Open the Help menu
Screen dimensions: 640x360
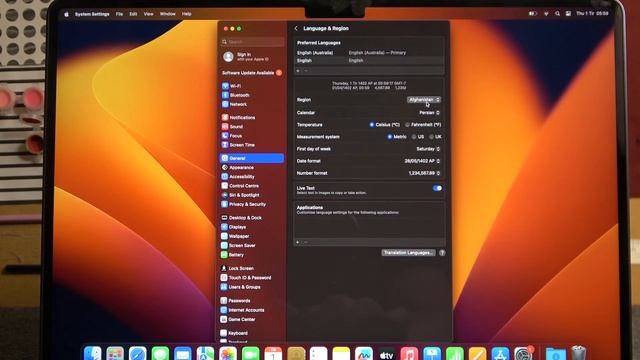[x=187, y=14]
